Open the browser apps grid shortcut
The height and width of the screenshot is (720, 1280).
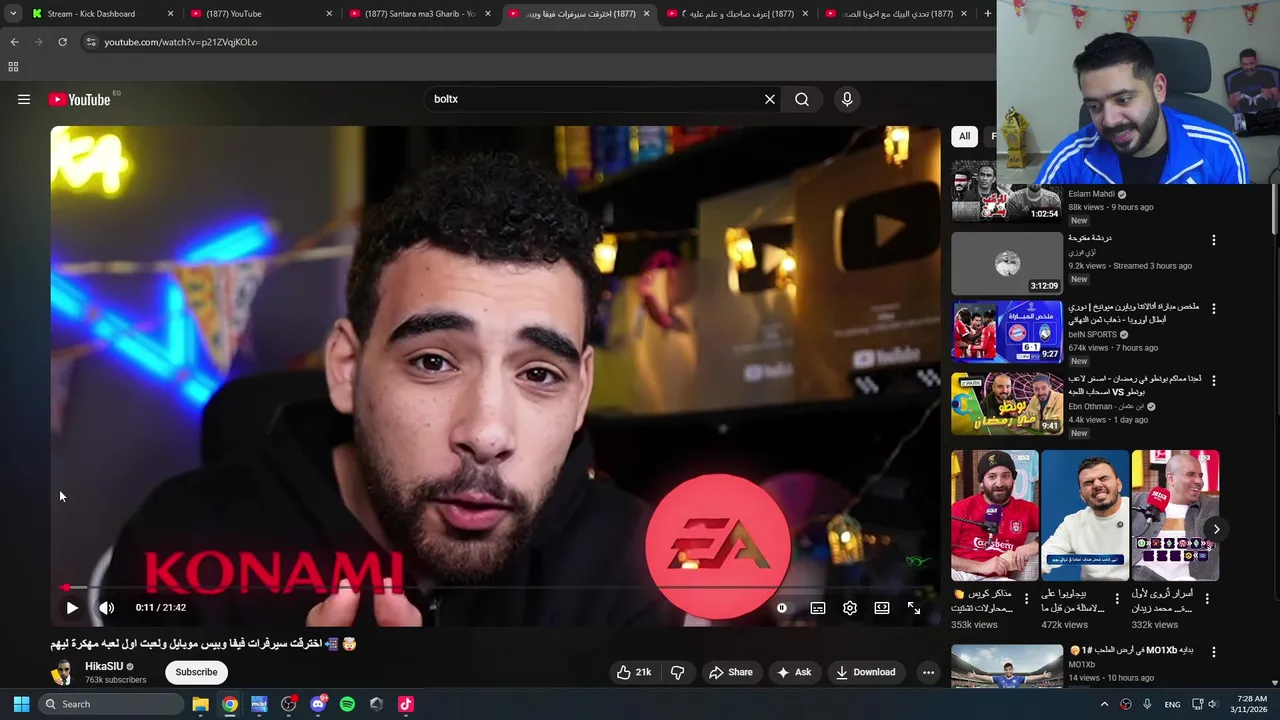(13, 67)
